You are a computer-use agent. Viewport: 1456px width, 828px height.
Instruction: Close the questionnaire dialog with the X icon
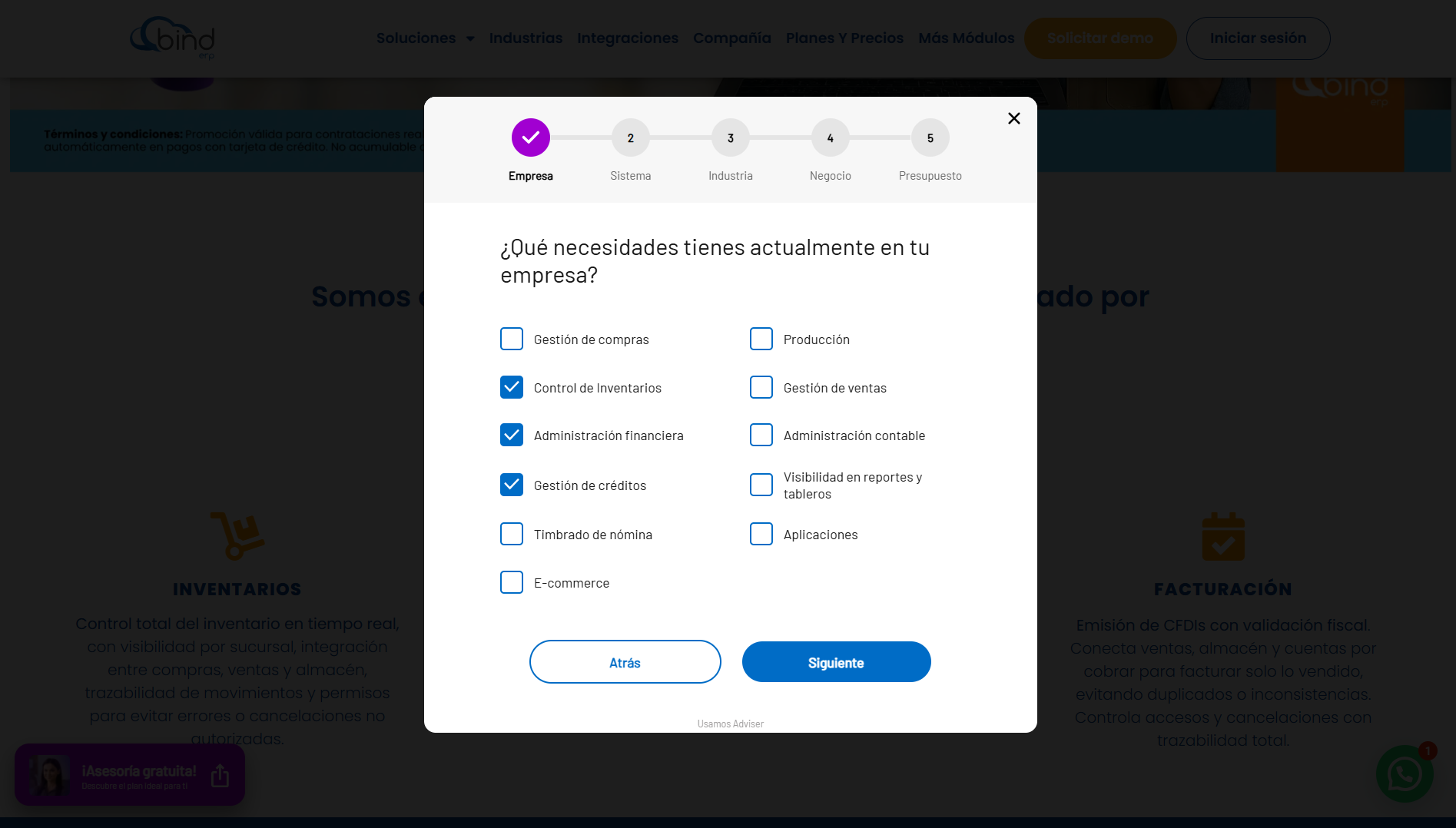1013,118
